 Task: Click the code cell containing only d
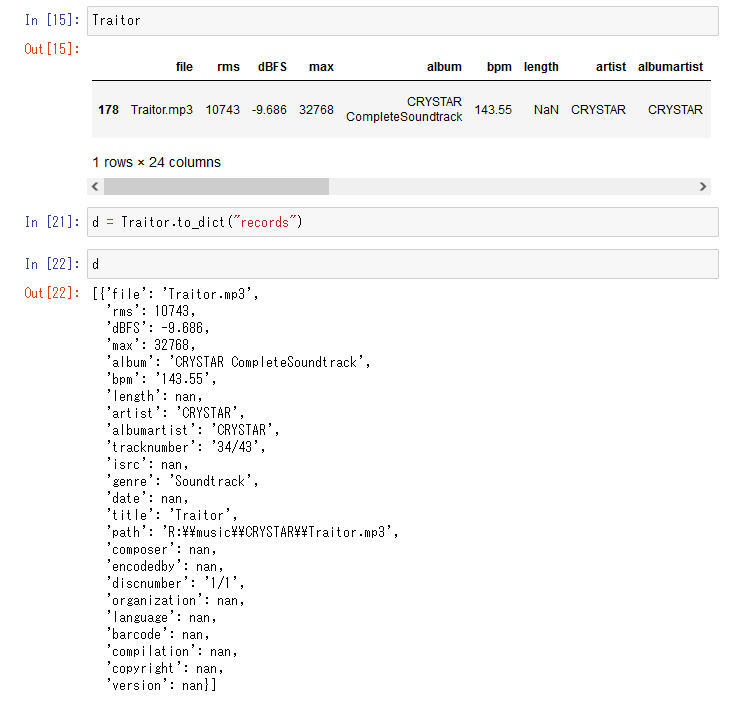pyautogui.click(x=403, y=264)
